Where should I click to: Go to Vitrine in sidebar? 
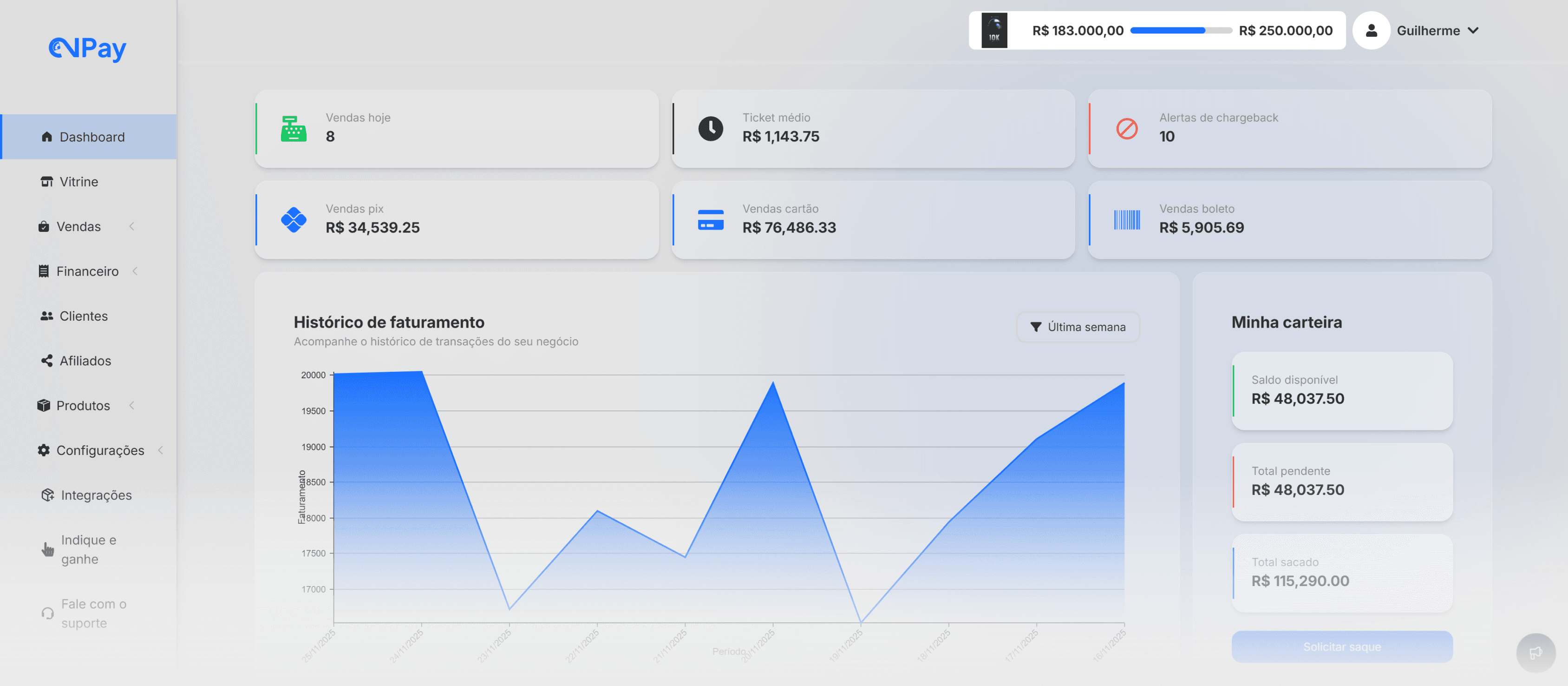[x=78, y=182]
